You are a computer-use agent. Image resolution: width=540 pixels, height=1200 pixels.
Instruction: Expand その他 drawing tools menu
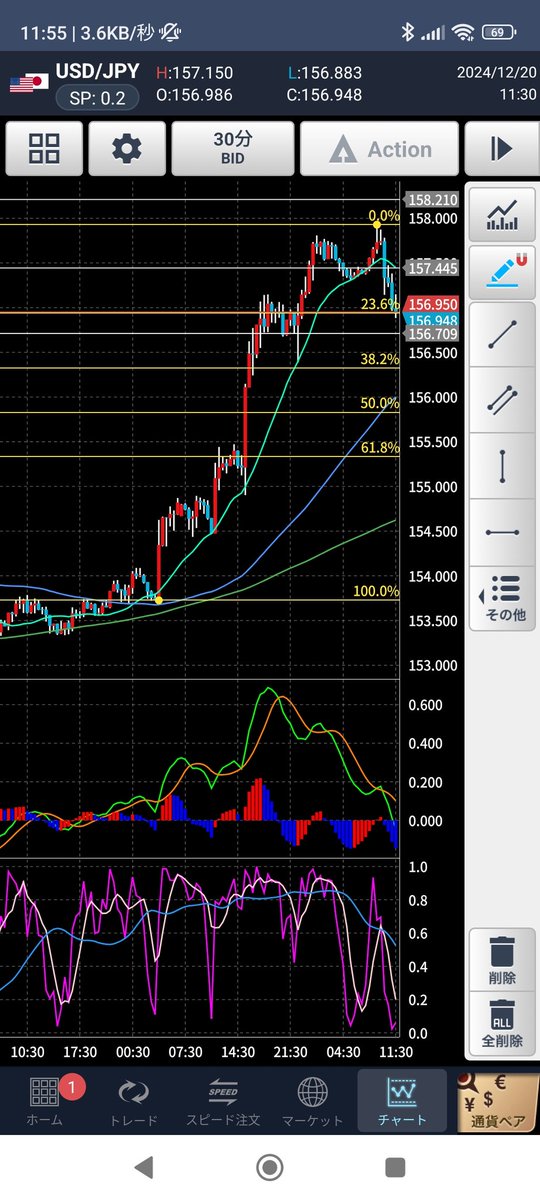click(502, 598)
